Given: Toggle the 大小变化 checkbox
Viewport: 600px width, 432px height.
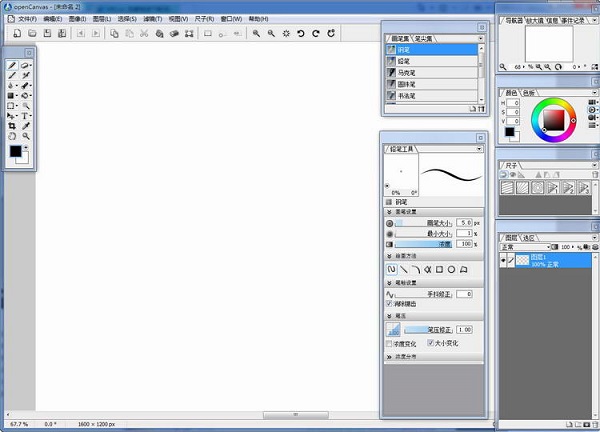Looking at the screenshot, I should [x=430, y=343].
